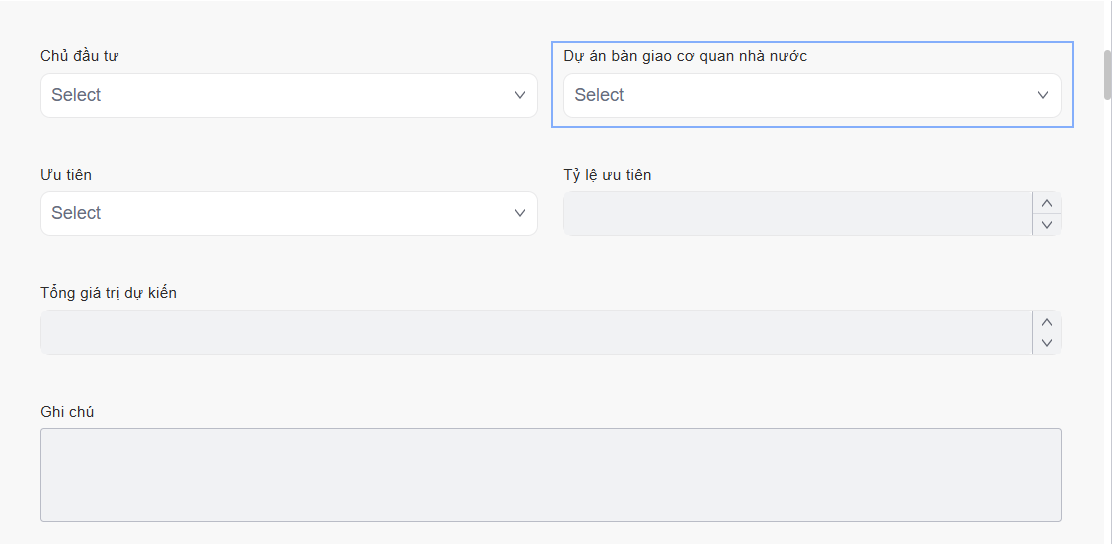Image resolution: width=1112 pixels, height=544 pixels.
Task: Expand the Ưu tiên dropdown
Action: [x=270, y=213]
